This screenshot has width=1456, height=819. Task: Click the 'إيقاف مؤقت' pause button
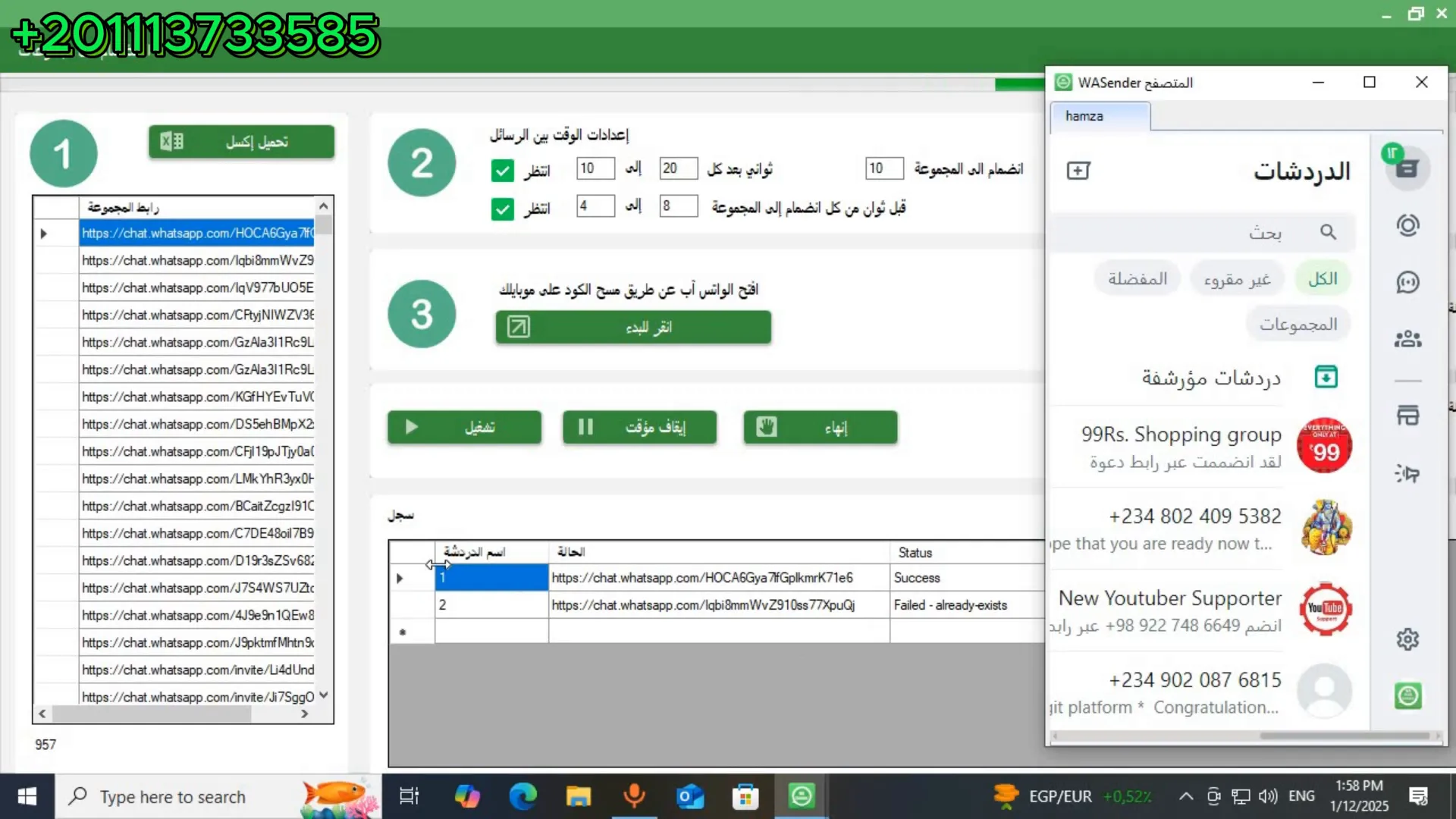point(639,427)
